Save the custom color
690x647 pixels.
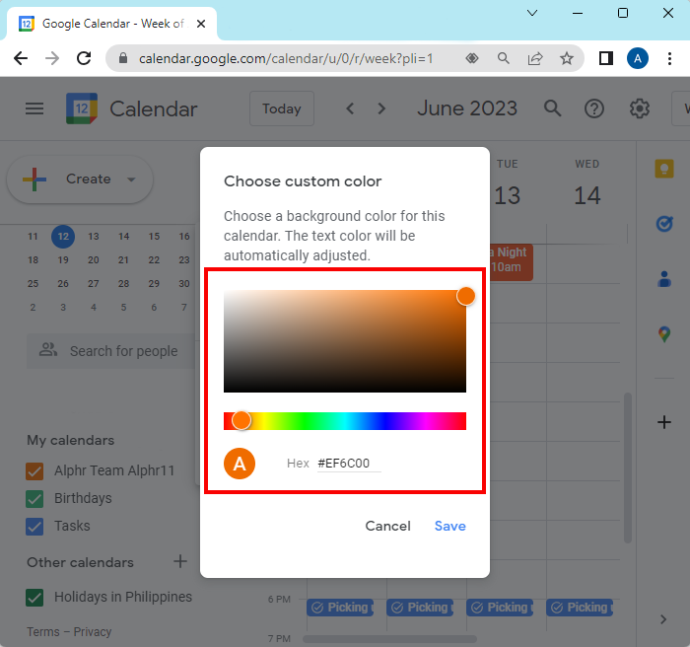[450, 526]
